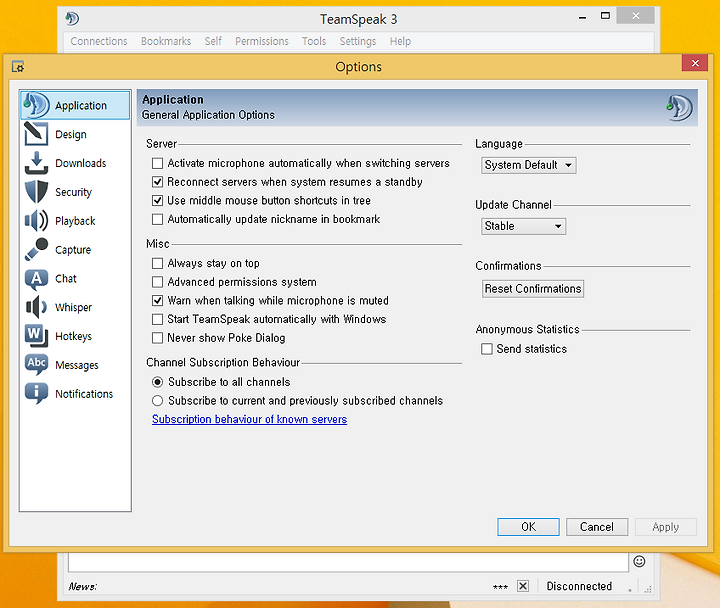Select the Application headset icon in sidebar
The width and height of the screenshot is (720, 608).
click(36, 105)
